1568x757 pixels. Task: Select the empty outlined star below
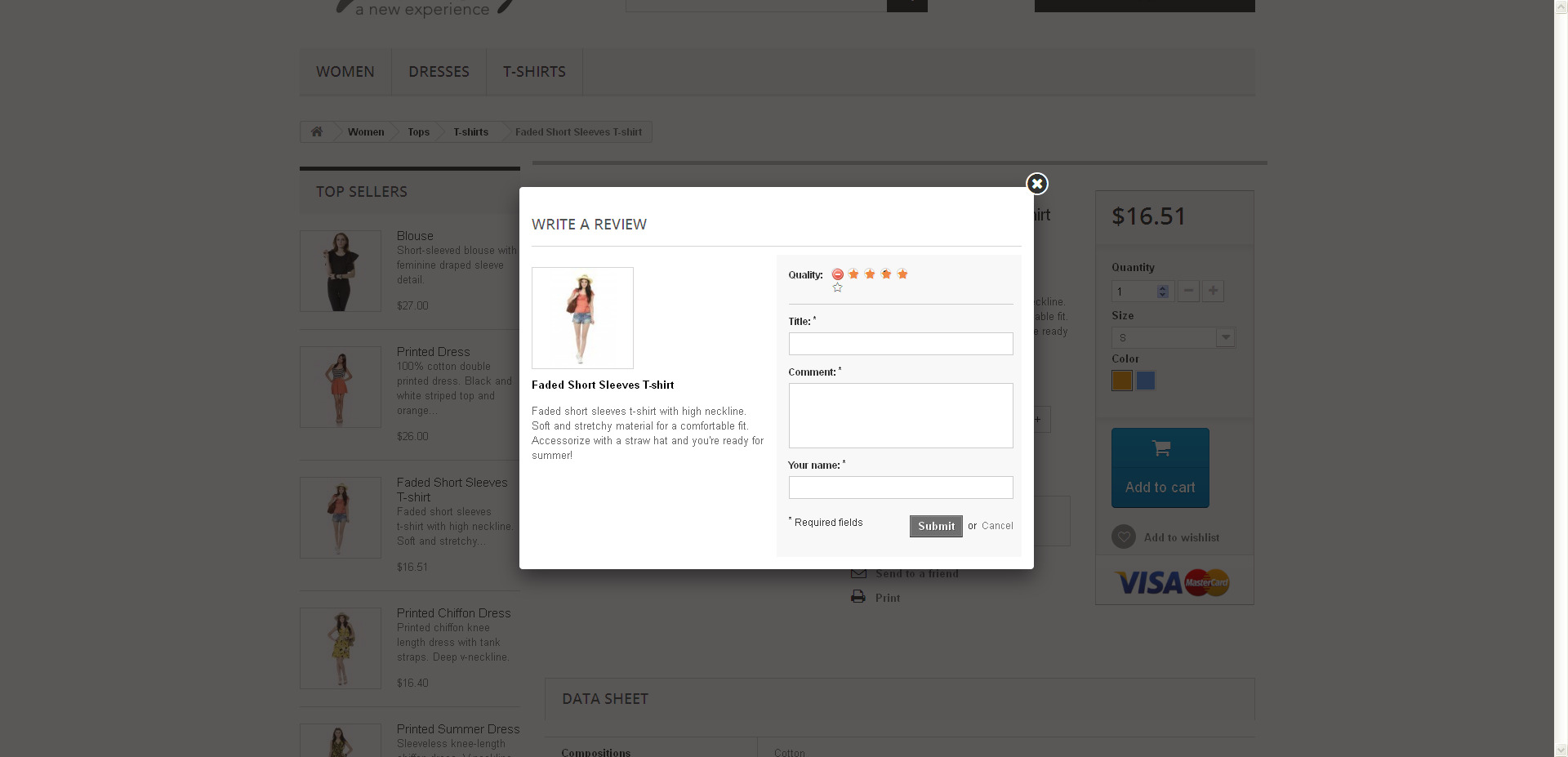(x=837, y=287)
